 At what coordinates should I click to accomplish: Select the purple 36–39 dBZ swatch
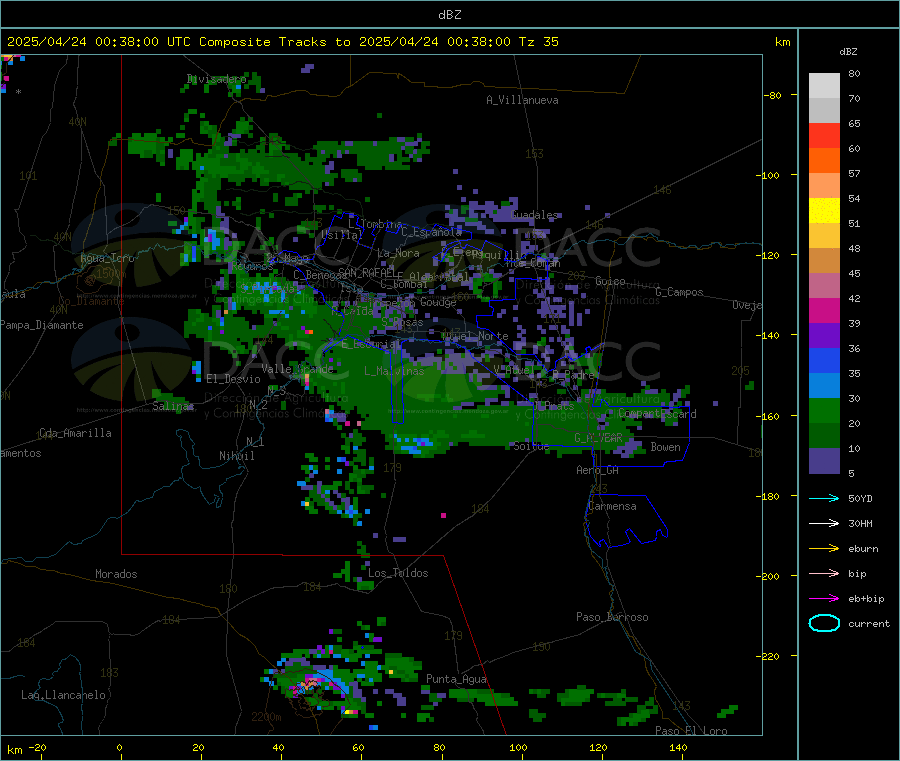click(824, 336)
